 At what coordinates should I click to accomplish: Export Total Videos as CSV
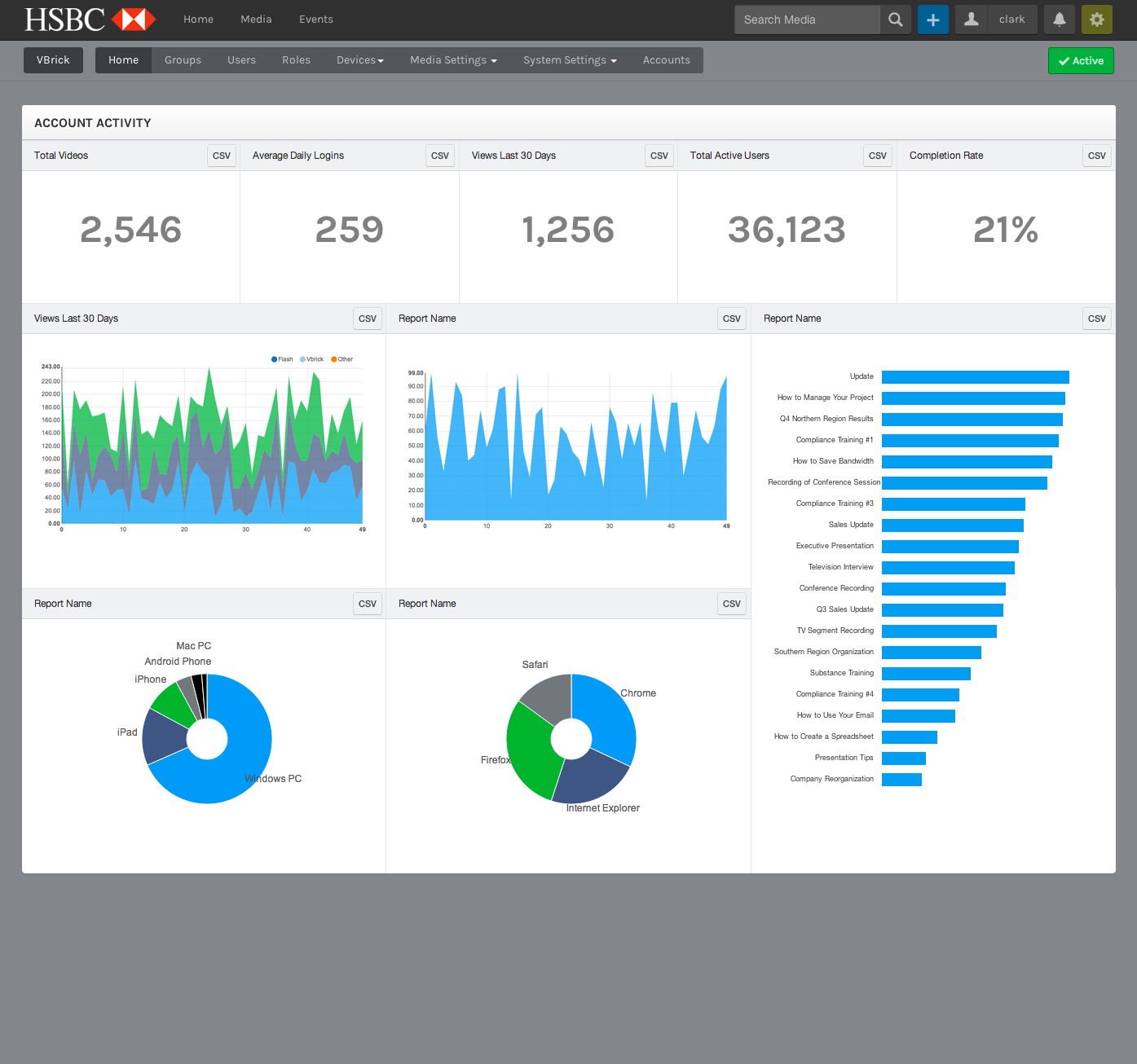click(222, 156)
